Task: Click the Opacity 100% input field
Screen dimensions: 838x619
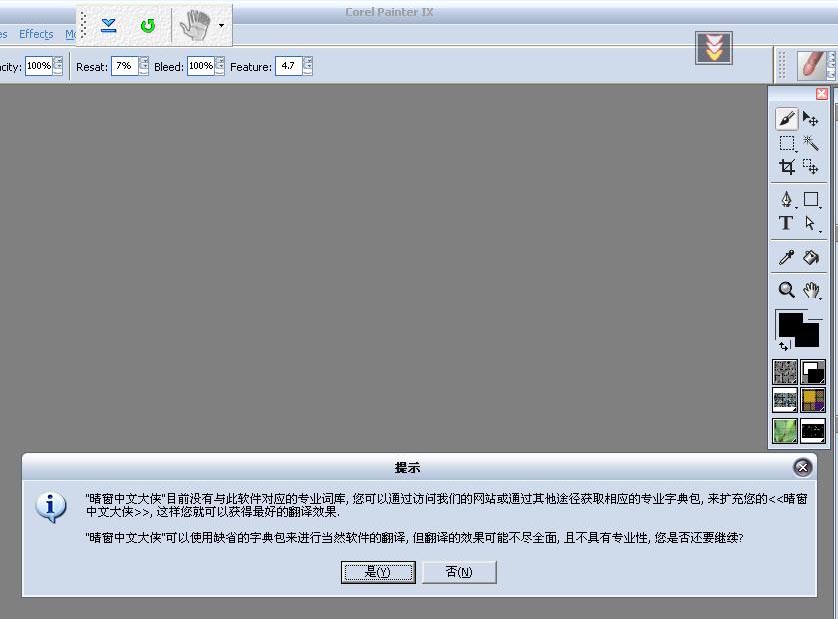Action: [39, 66]
